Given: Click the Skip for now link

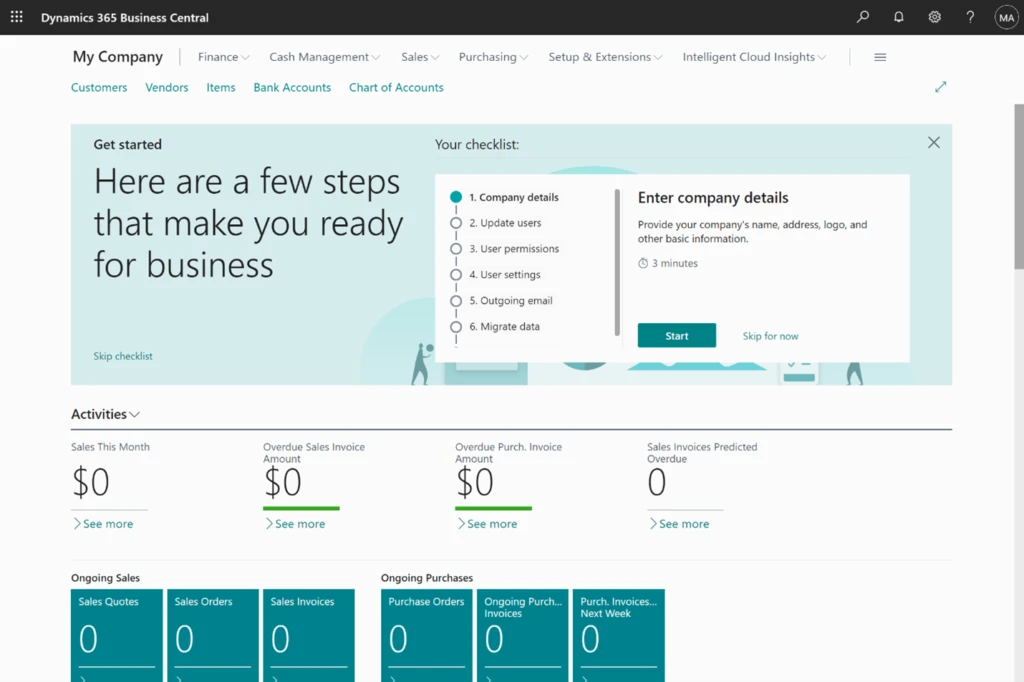Looking at the screenshot, I should point(770,336).
